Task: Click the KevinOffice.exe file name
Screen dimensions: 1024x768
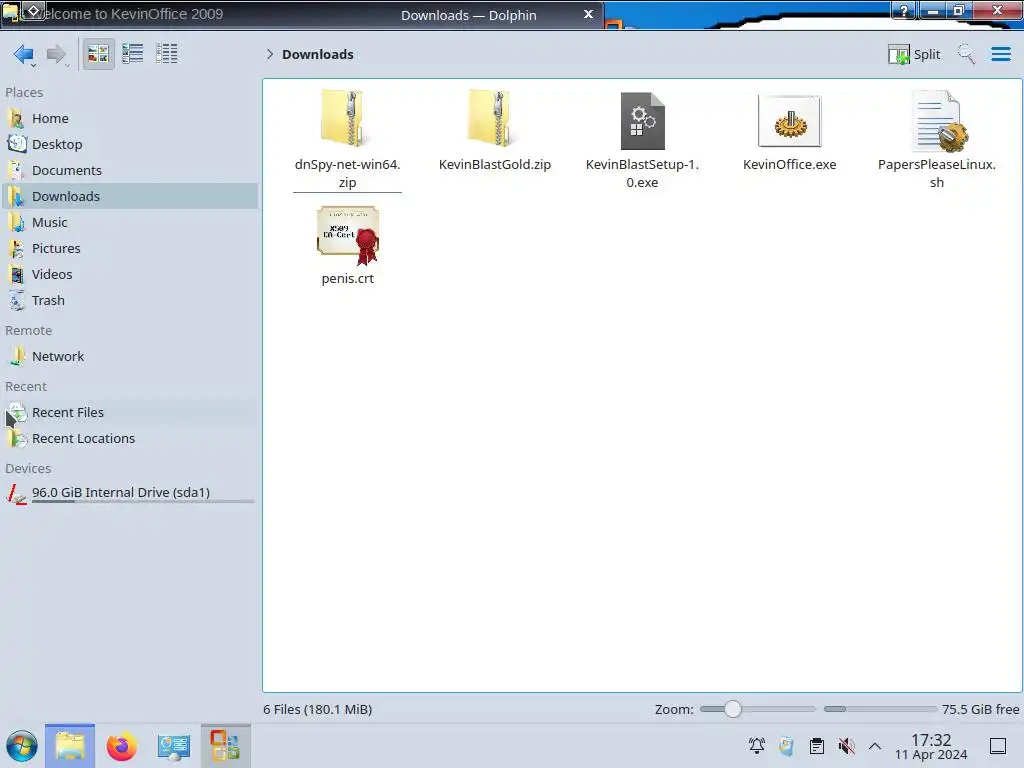Action: click(790, 165)
